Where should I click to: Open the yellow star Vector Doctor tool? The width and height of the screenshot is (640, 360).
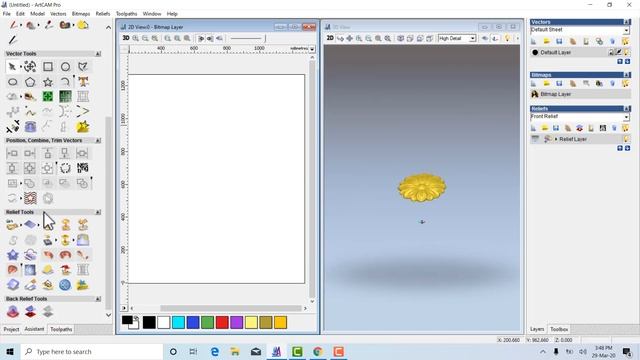(83, 127)
